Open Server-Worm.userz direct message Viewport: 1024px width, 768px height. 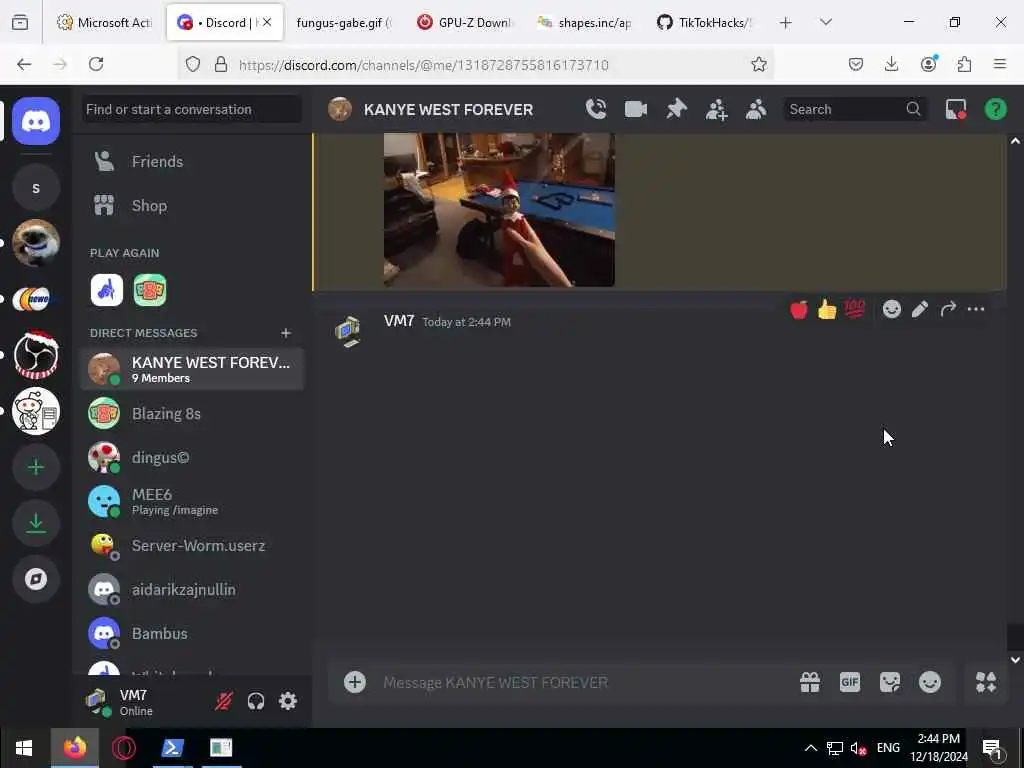(192, 545)
